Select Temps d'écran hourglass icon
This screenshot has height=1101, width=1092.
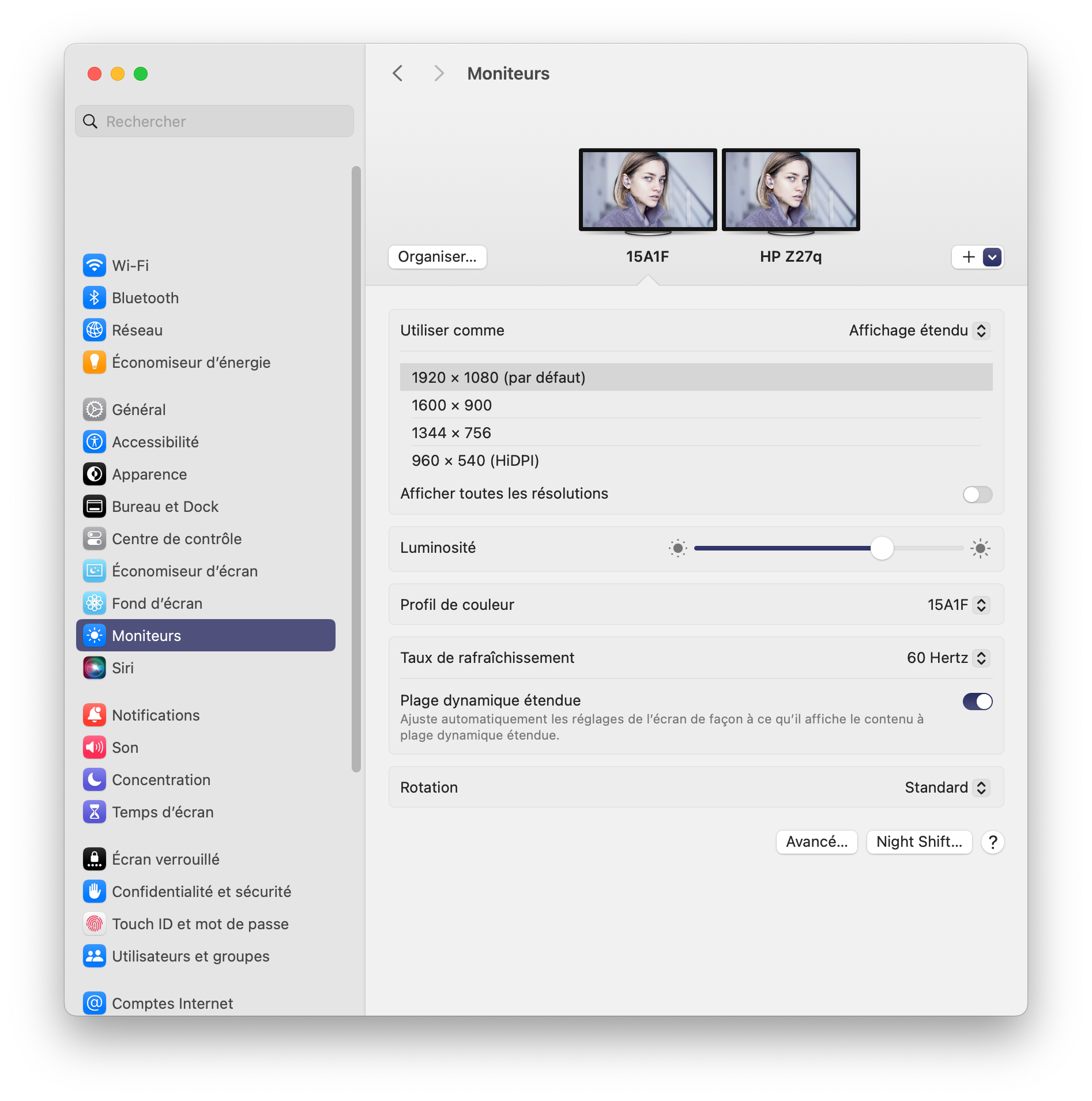click(95, 812)
